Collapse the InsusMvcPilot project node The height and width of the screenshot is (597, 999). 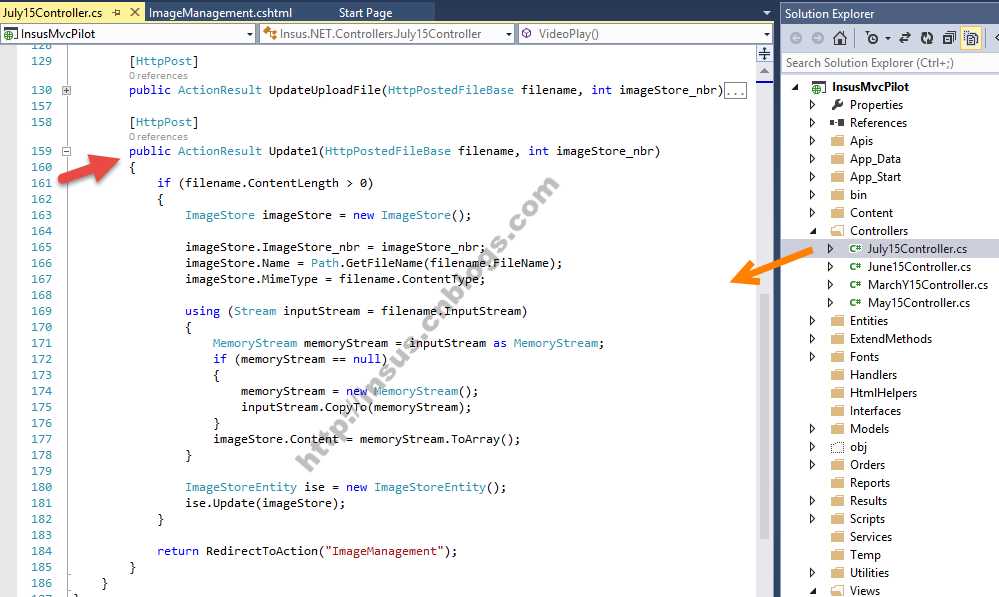(795, 87)
